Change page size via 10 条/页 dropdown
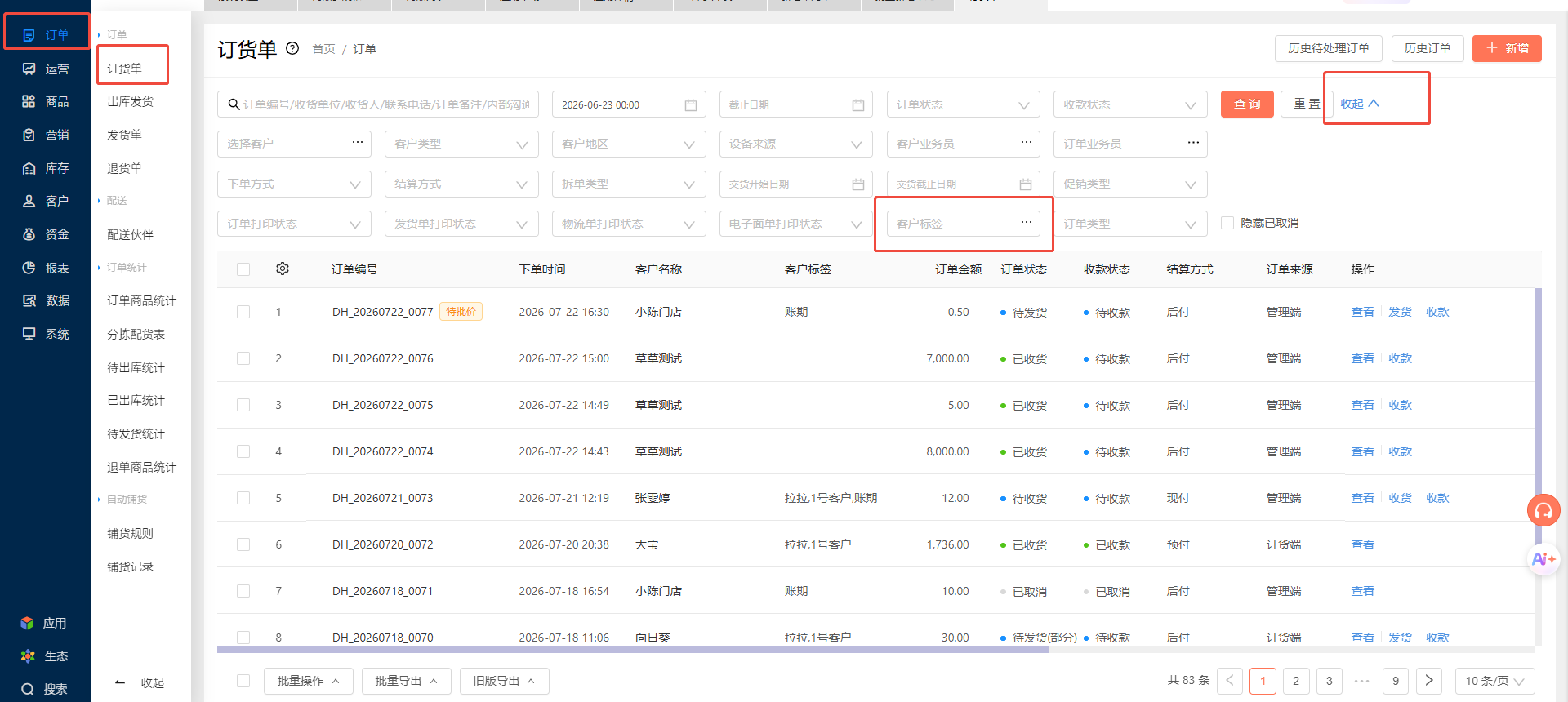The width and height of the screenshot is (1568, 702). point(1495,681)
